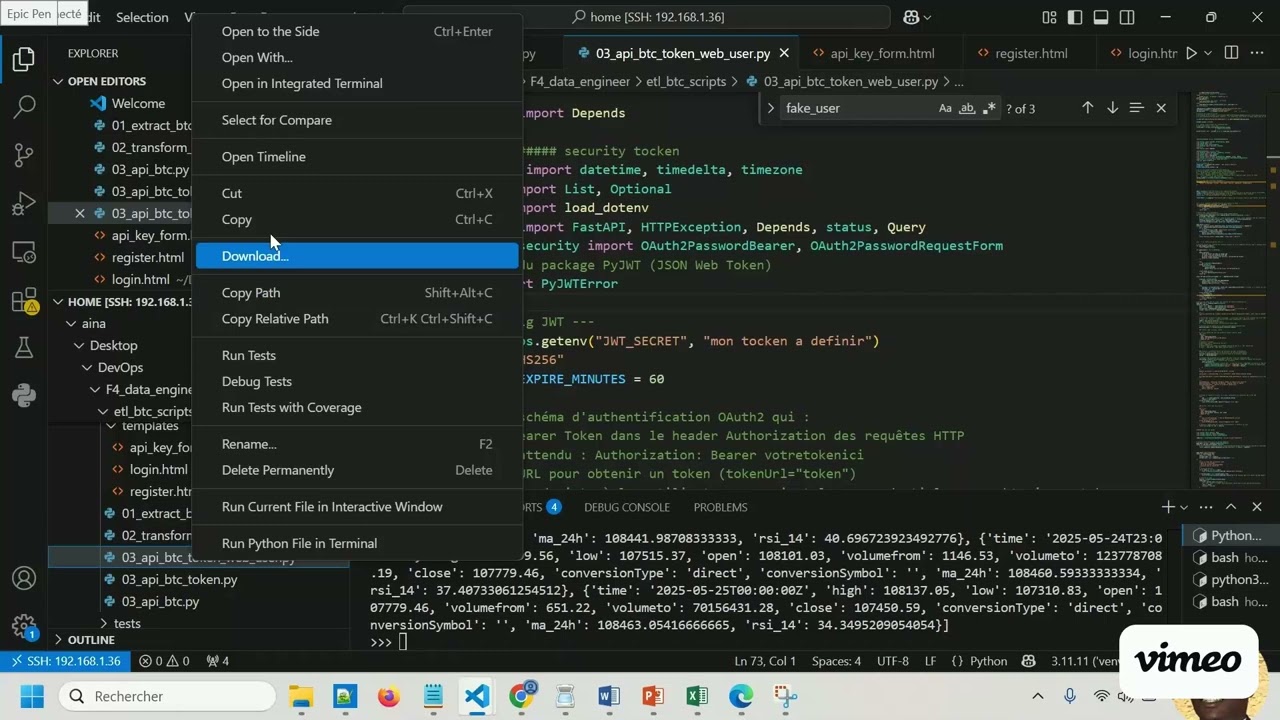Toggle Match Case in find widget
This screenshot has height=720, width=1280.
click(x=945, y=108)
